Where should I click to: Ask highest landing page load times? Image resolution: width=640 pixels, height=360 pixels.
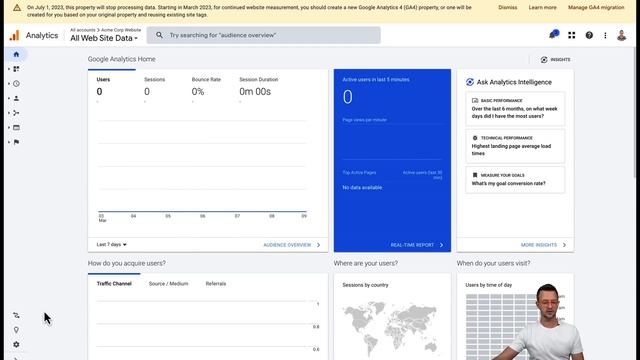click(x=515, y=146)
